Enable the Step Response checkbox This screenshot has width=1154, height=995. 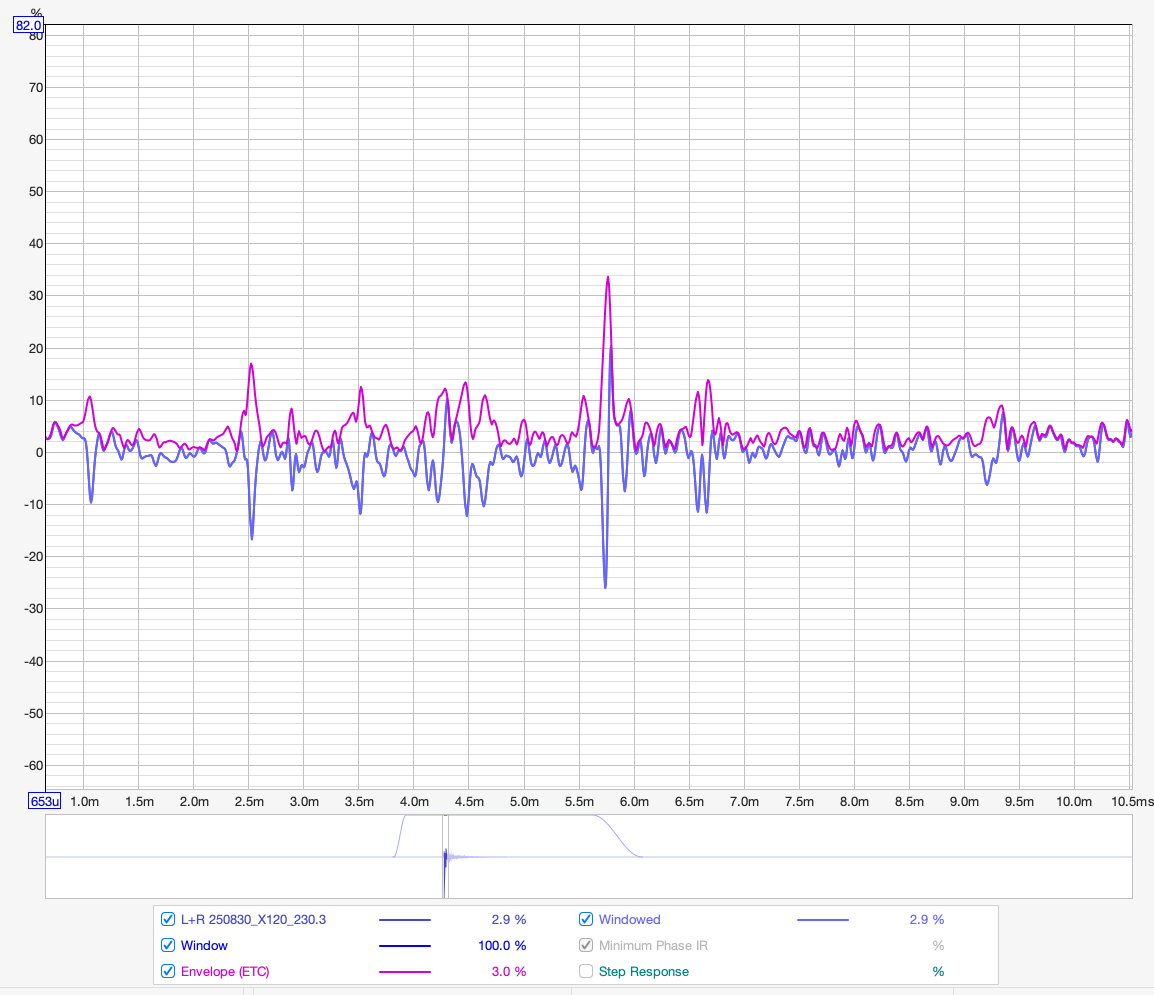586,971
